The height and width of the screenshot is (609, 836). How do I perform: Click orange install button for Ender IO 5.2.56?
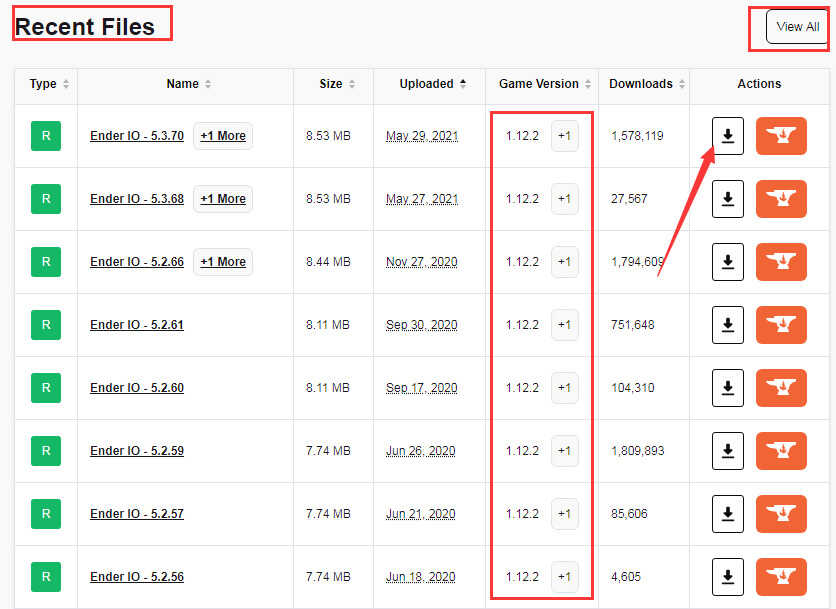tap(781, 576)
